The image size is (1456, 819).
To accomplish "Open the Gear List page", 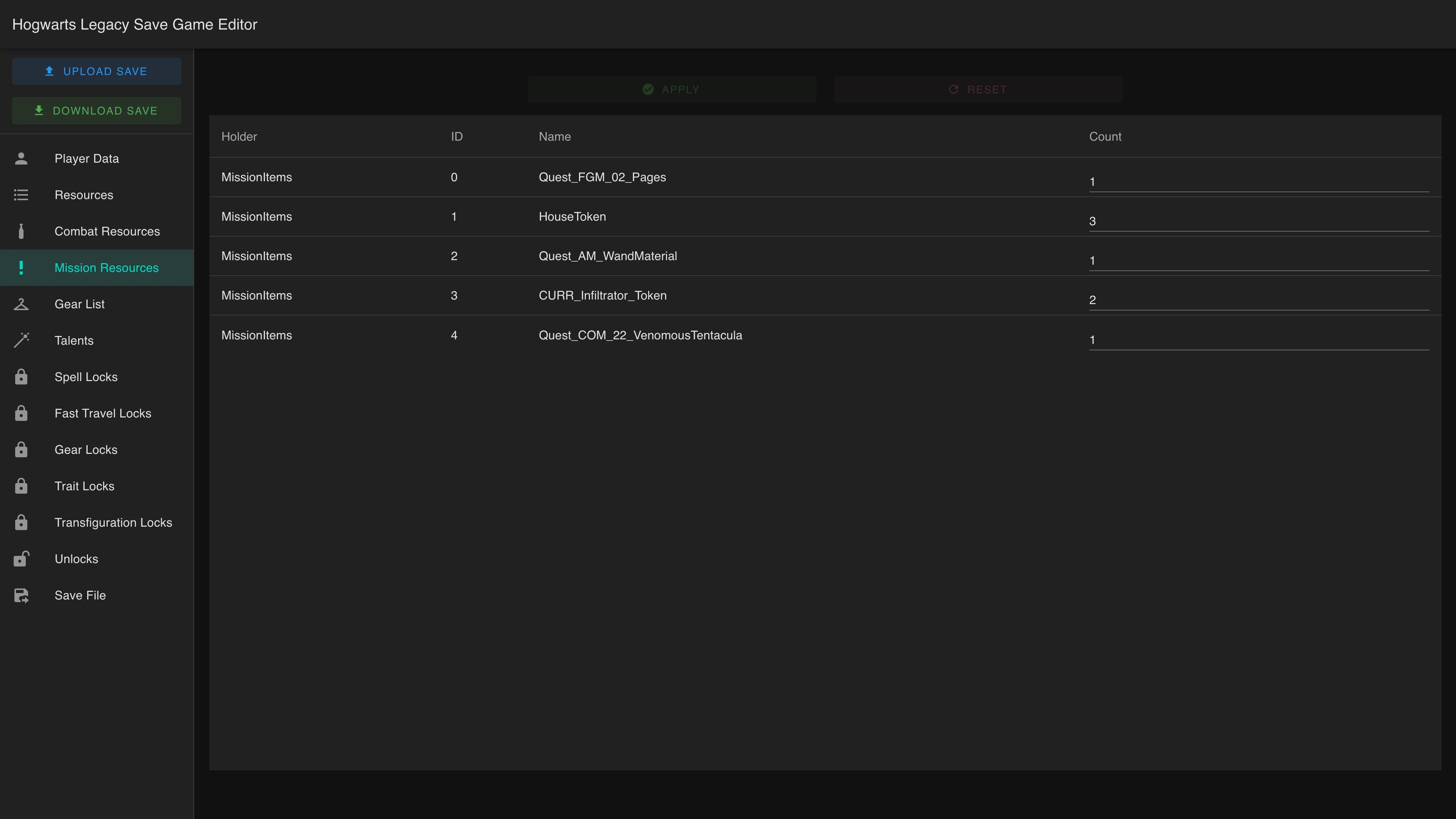I will [97, 304].
